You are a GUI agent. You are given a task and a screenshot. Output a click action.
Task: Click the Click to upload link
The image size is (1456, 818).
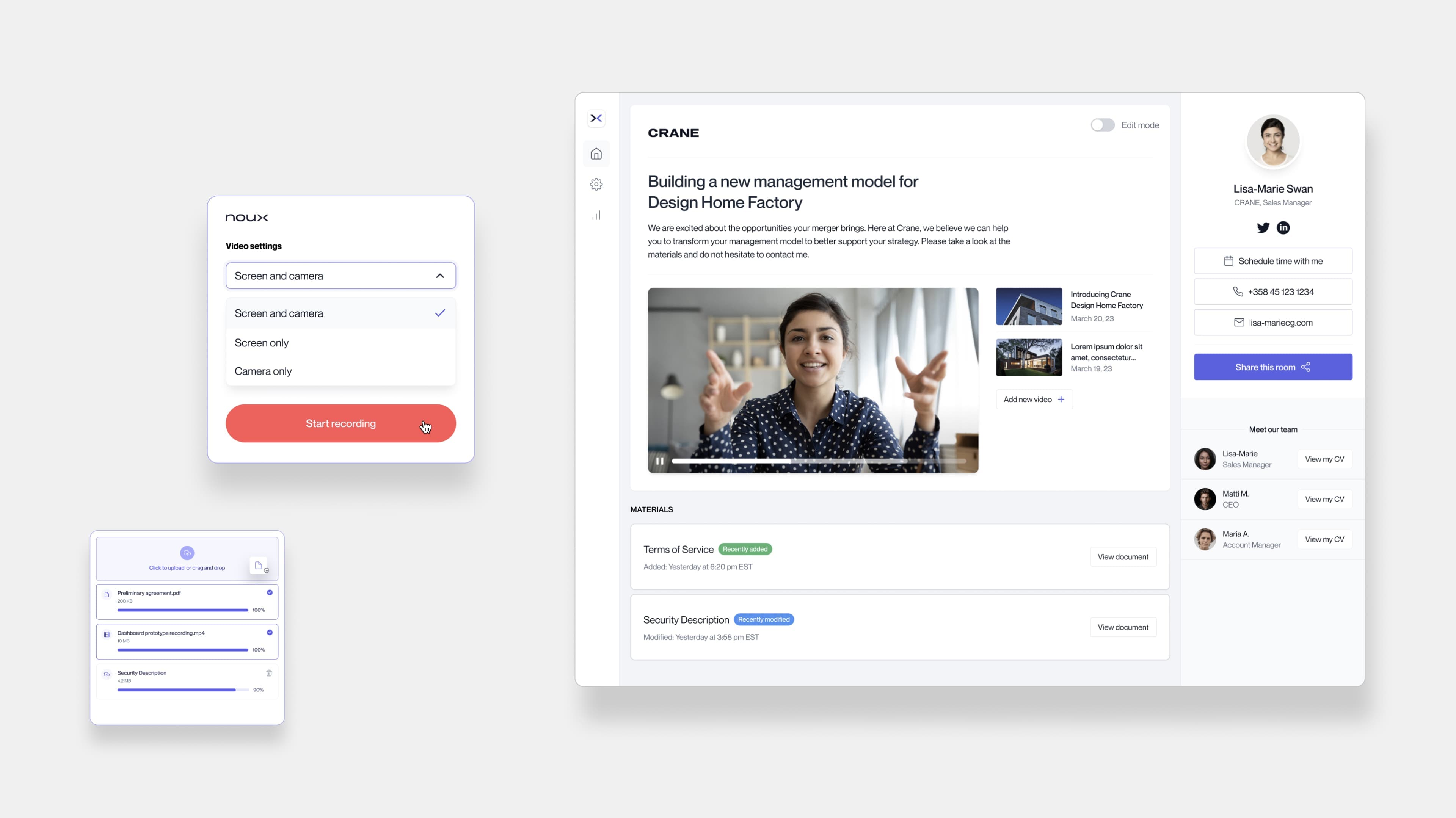167,568
